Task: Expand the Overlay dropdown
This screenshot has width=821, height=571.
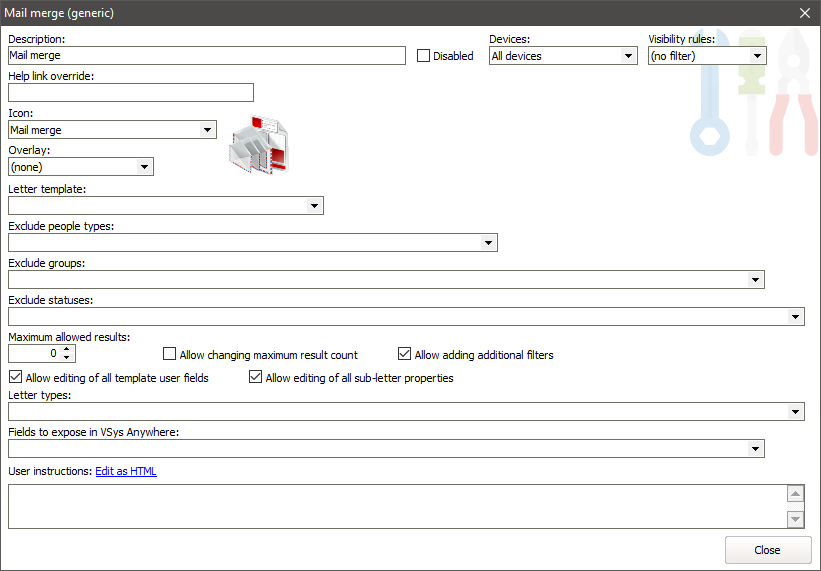Action: (144, 167)
